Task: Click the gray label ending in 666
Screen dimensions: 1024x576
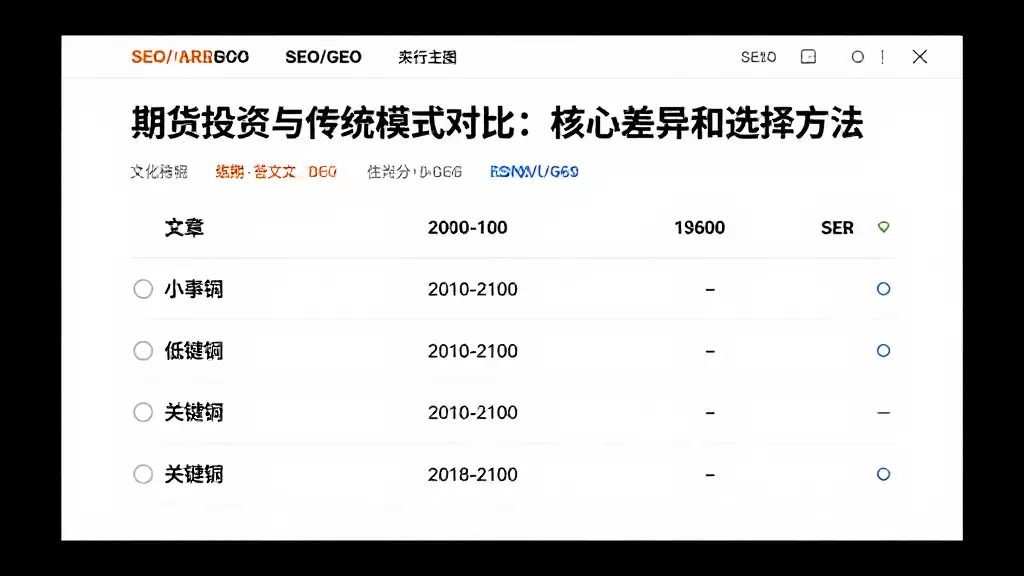Action: tap(414, 172)
